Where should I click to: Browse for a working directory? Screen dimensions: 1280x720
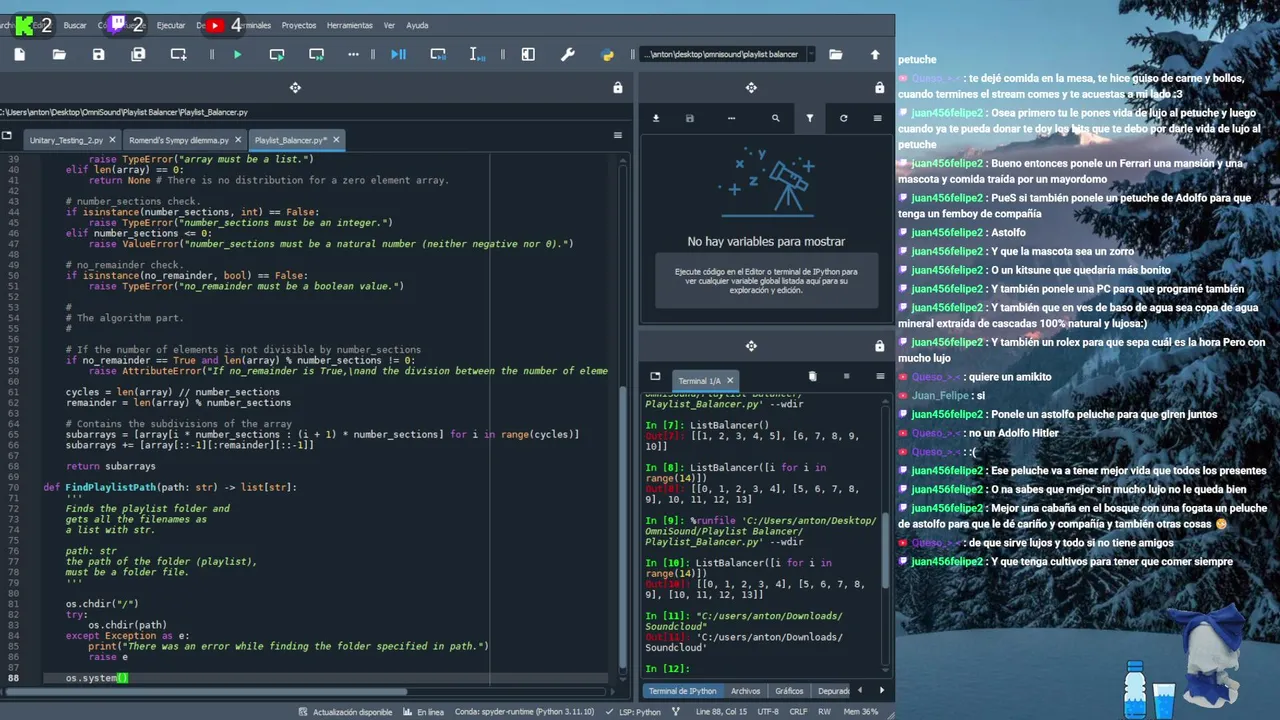click(x=836, y=54)
